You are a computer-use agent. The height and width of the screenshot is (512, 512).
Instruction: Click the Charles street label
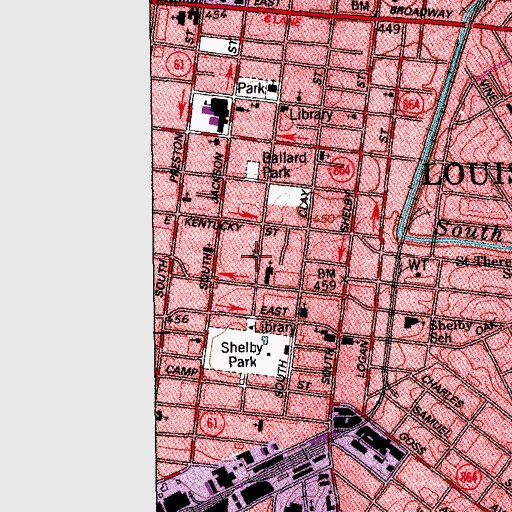(443, 391)
